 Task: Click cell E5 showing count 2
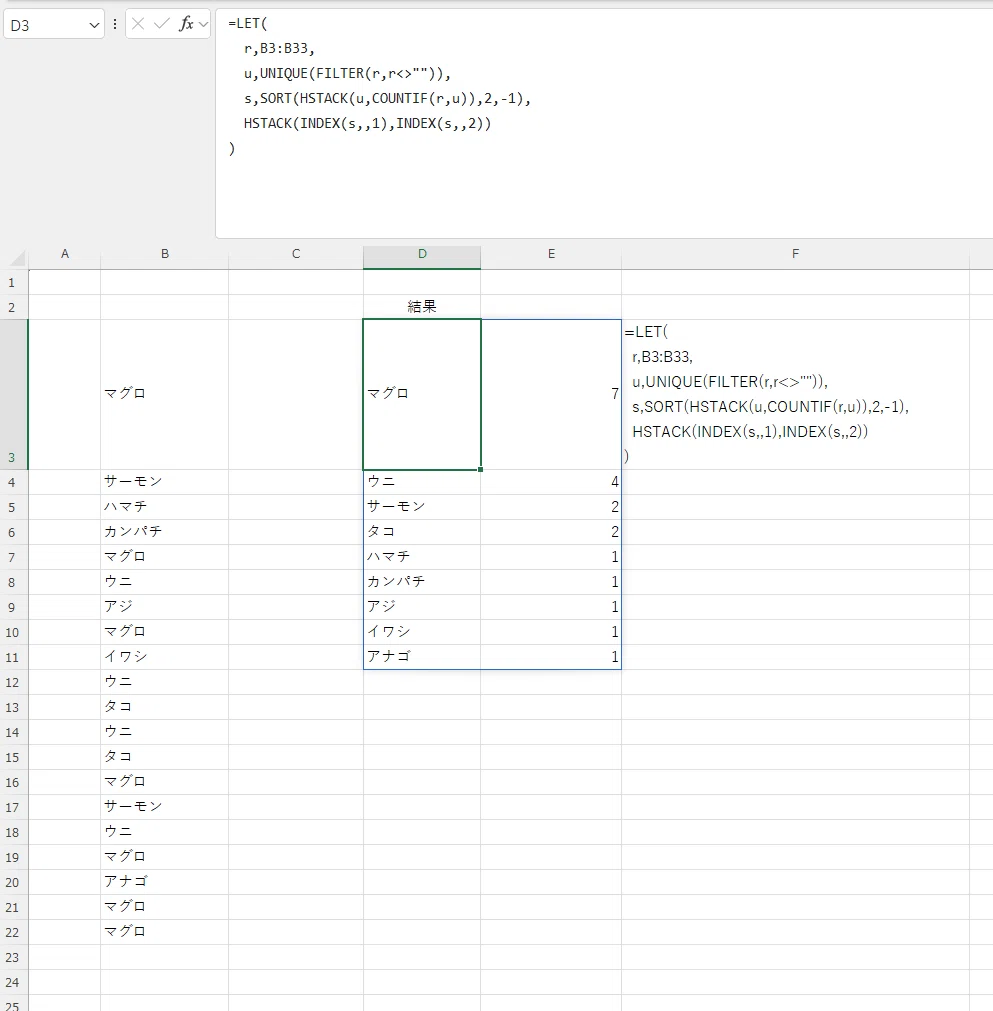(x=551, y=507)
